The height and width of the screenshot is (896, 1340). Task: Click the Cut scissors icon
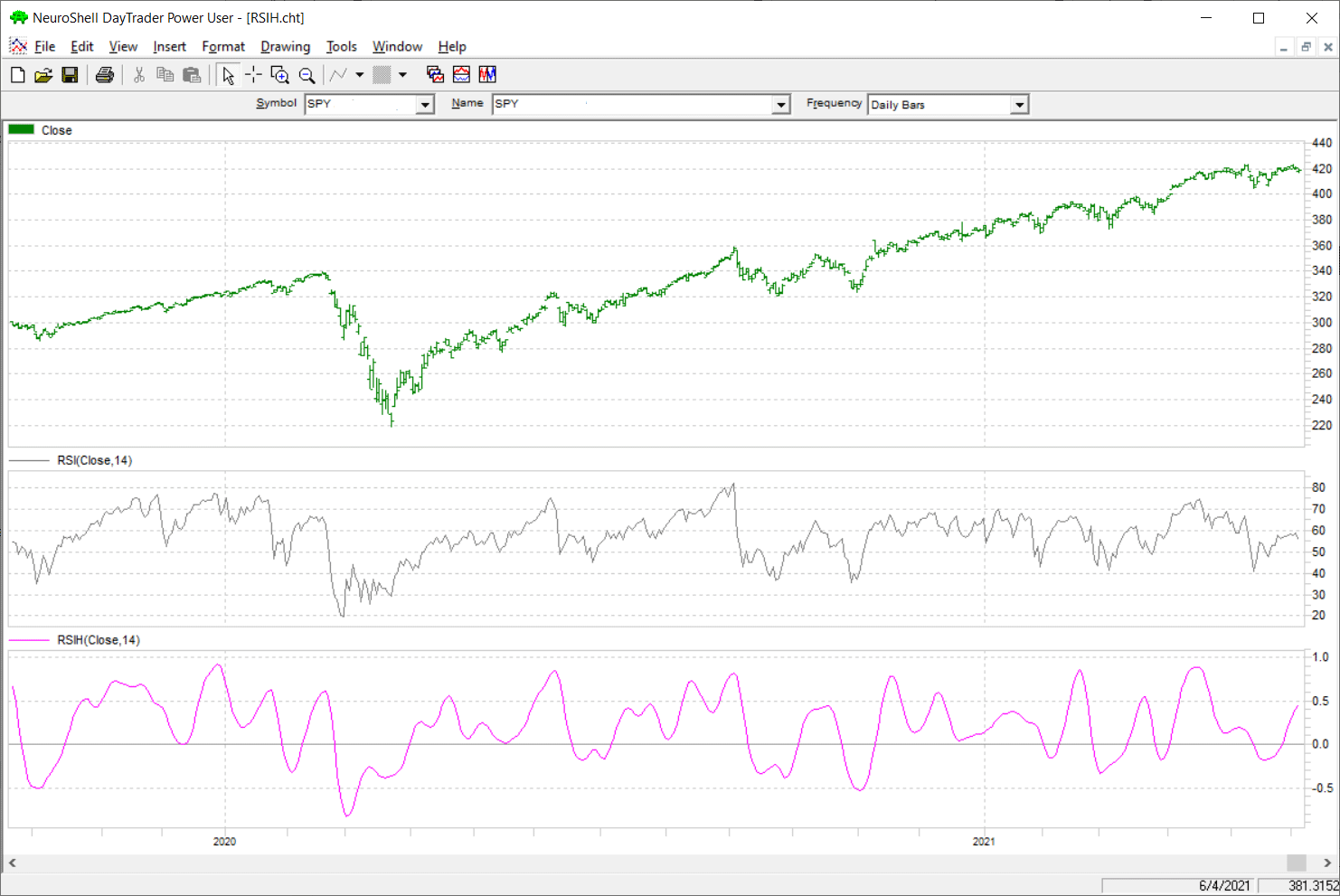point(139,75)
